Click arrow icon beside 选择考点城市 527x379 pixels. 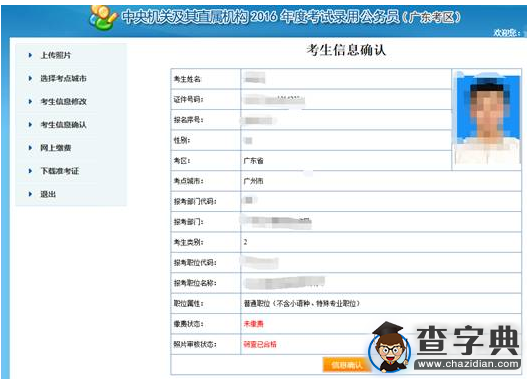click(x=30, y=78)
